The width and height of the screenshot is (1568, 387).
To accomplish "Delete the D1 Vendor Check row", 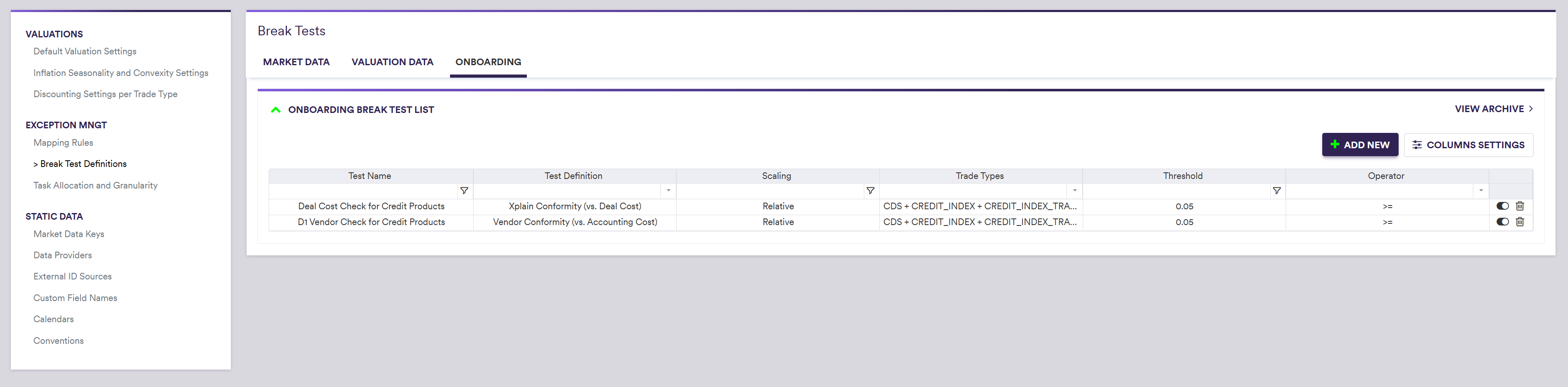I will click(x=1519, y=222).
